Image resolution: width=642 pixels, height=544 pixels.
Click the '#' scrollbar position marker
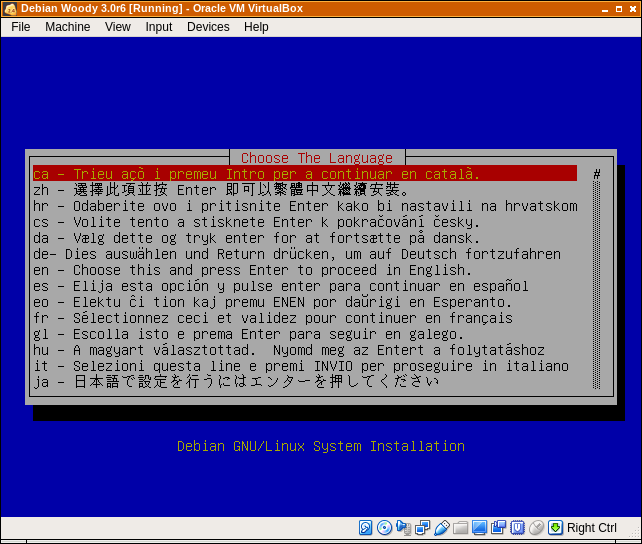[x=597, y=174]
